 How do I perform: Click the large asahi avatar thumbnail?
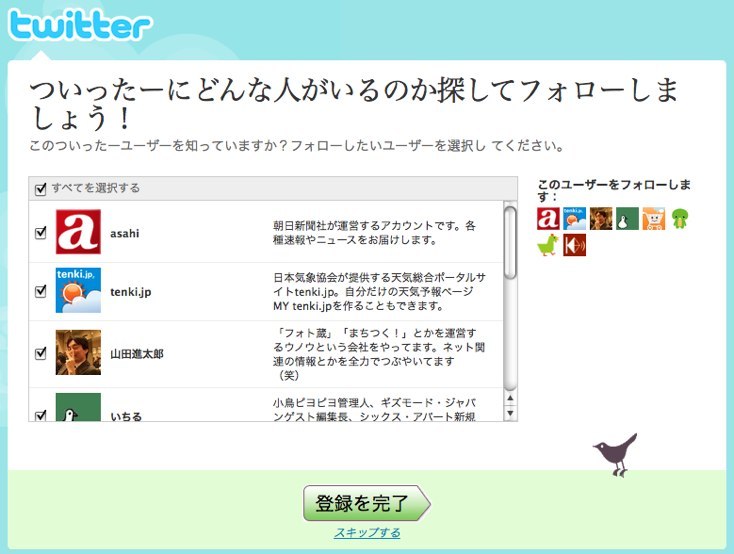point(78,232)
